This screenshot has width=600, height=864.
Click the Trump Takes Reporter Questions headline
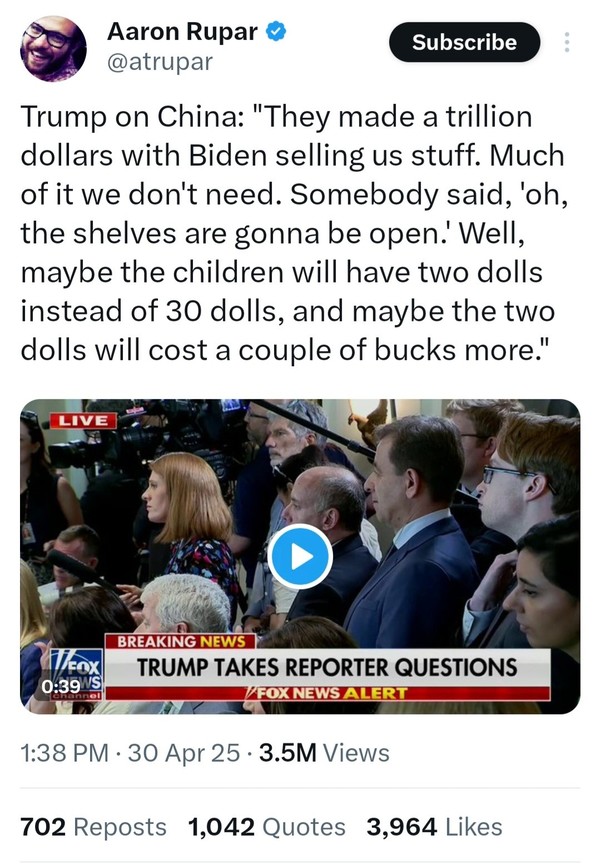pyautogui.click(x=327, y=667)
